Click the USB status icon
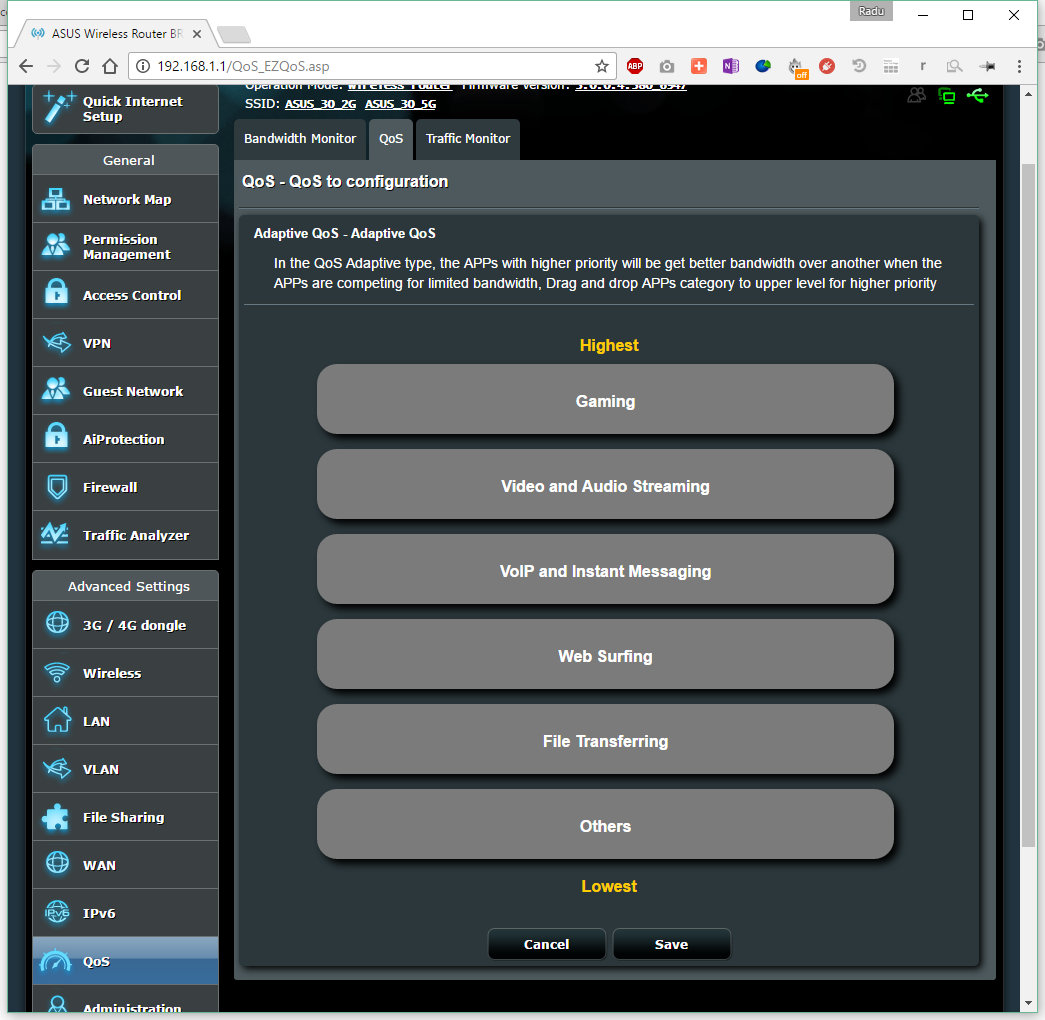Screen dimensions: 1045x1020 click(x=977, y=96)
